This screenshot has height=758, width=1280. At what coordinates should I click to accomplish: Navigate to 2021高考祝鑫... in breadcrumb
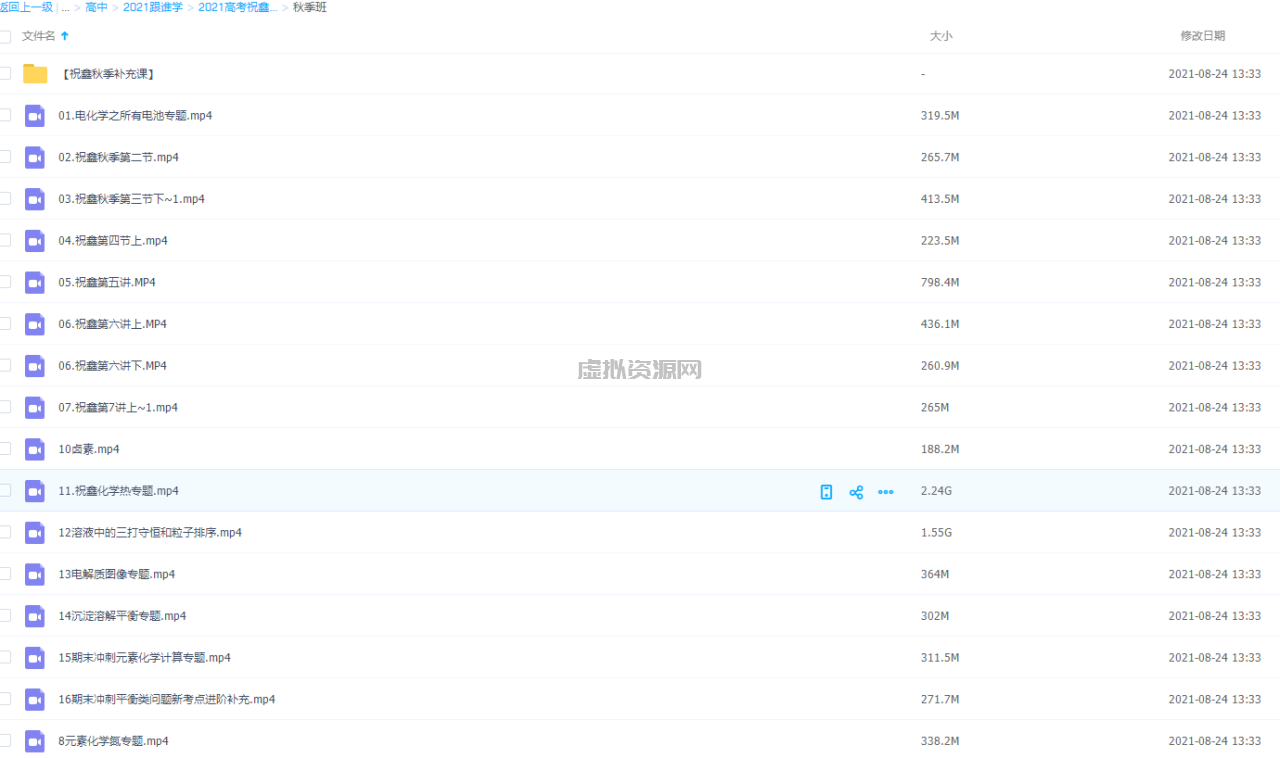(238, 7)
